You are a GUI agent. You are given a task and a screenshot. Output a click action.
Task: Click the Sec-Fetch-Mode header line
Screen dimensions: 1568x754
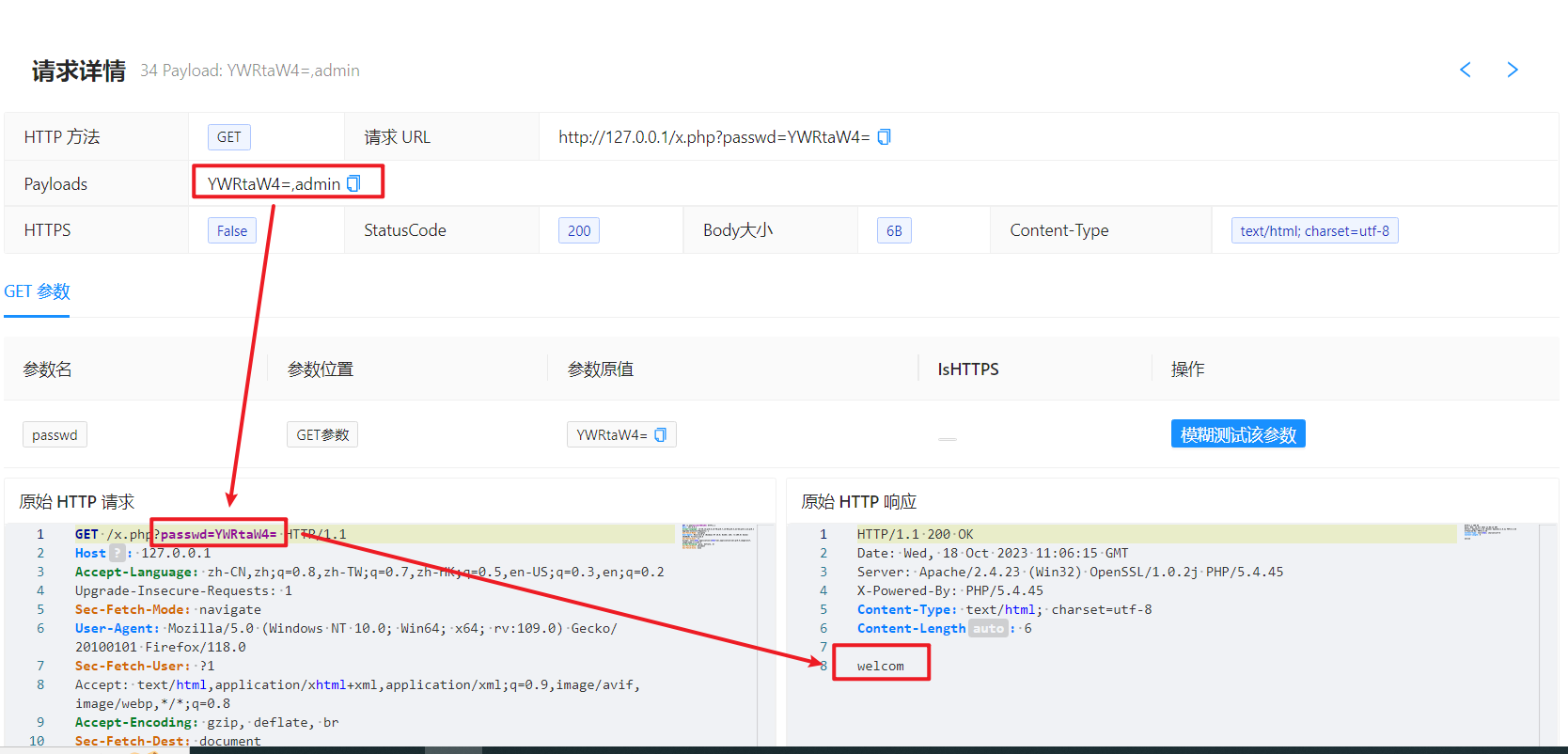(x=168, y=609)
